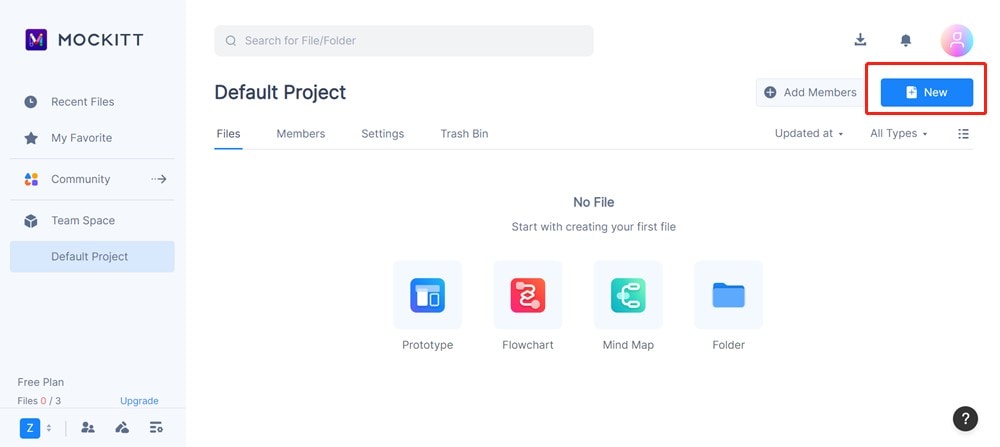Open the notifications bell
The image size is (1000, 447).
coord(906,40)
